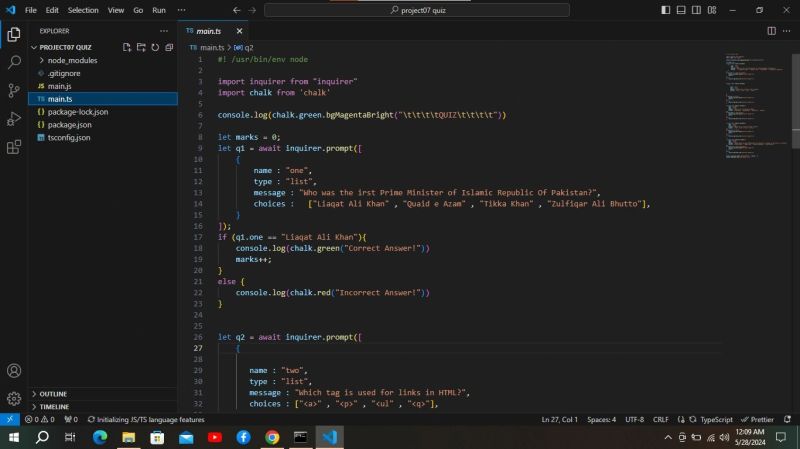Image resolution: width=800 pixels, height=449 pixels.
Task: Go back in navigation history
Action: point(236,10)
